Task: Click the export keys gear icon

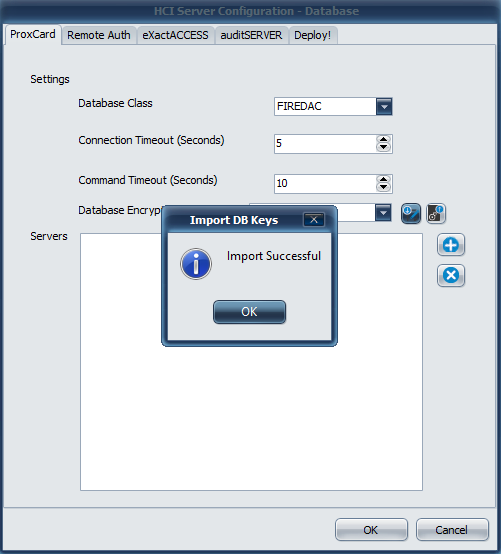Action: pos(436,213)
